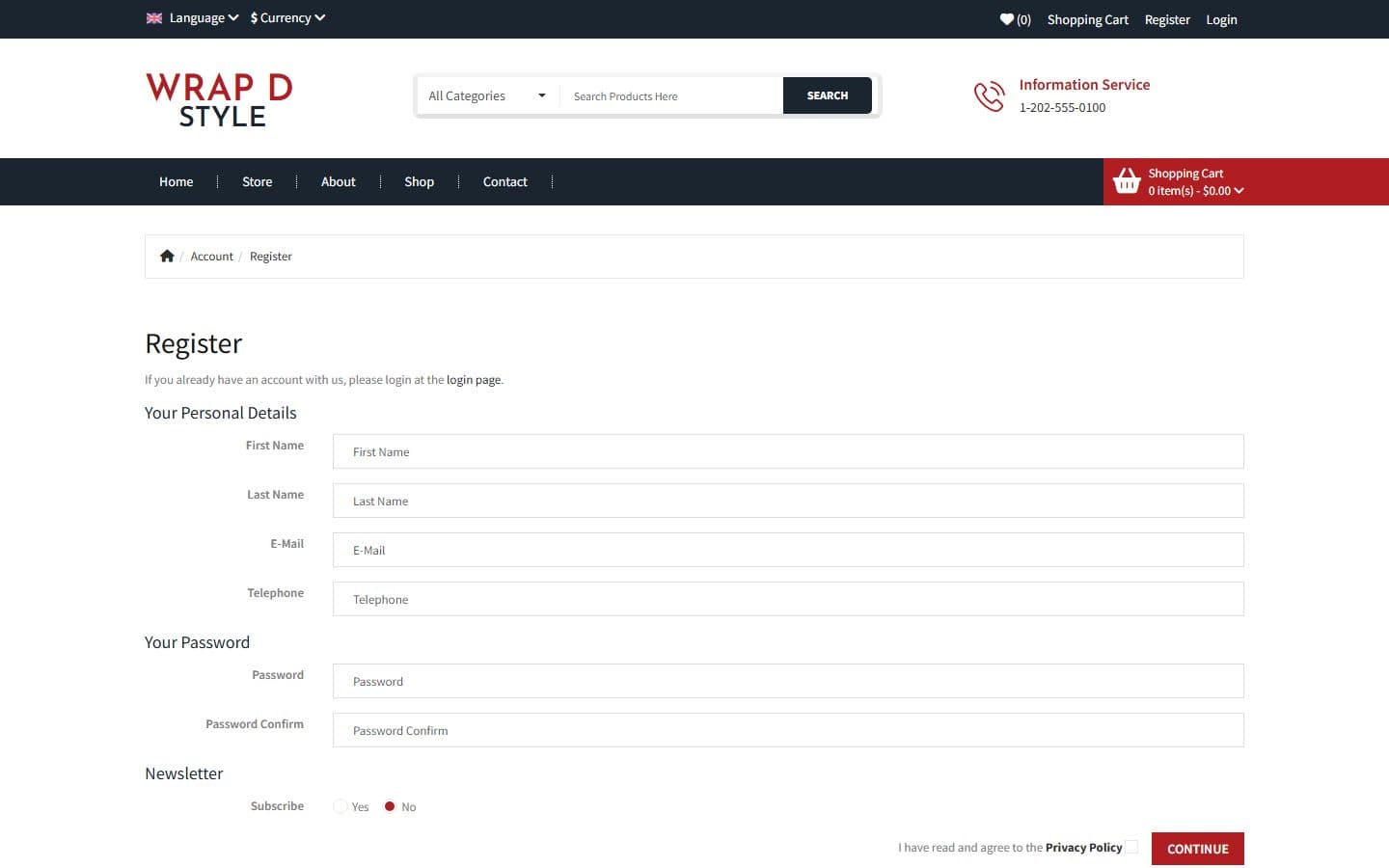Click the Information Service heading
The height and width of the screenshot is (868, 1389).
click(x=1085, y=85)
